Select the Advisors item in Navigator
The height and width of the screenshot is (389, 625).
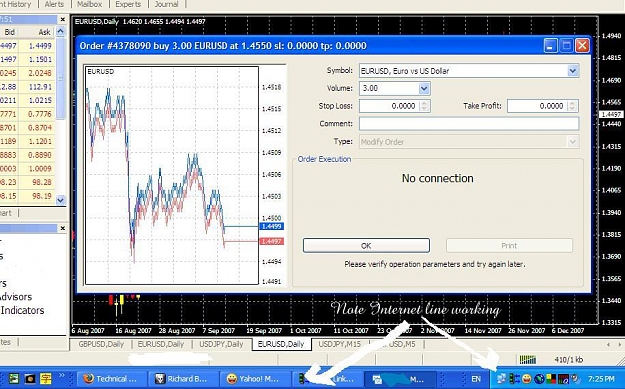(x=16, y=297)
